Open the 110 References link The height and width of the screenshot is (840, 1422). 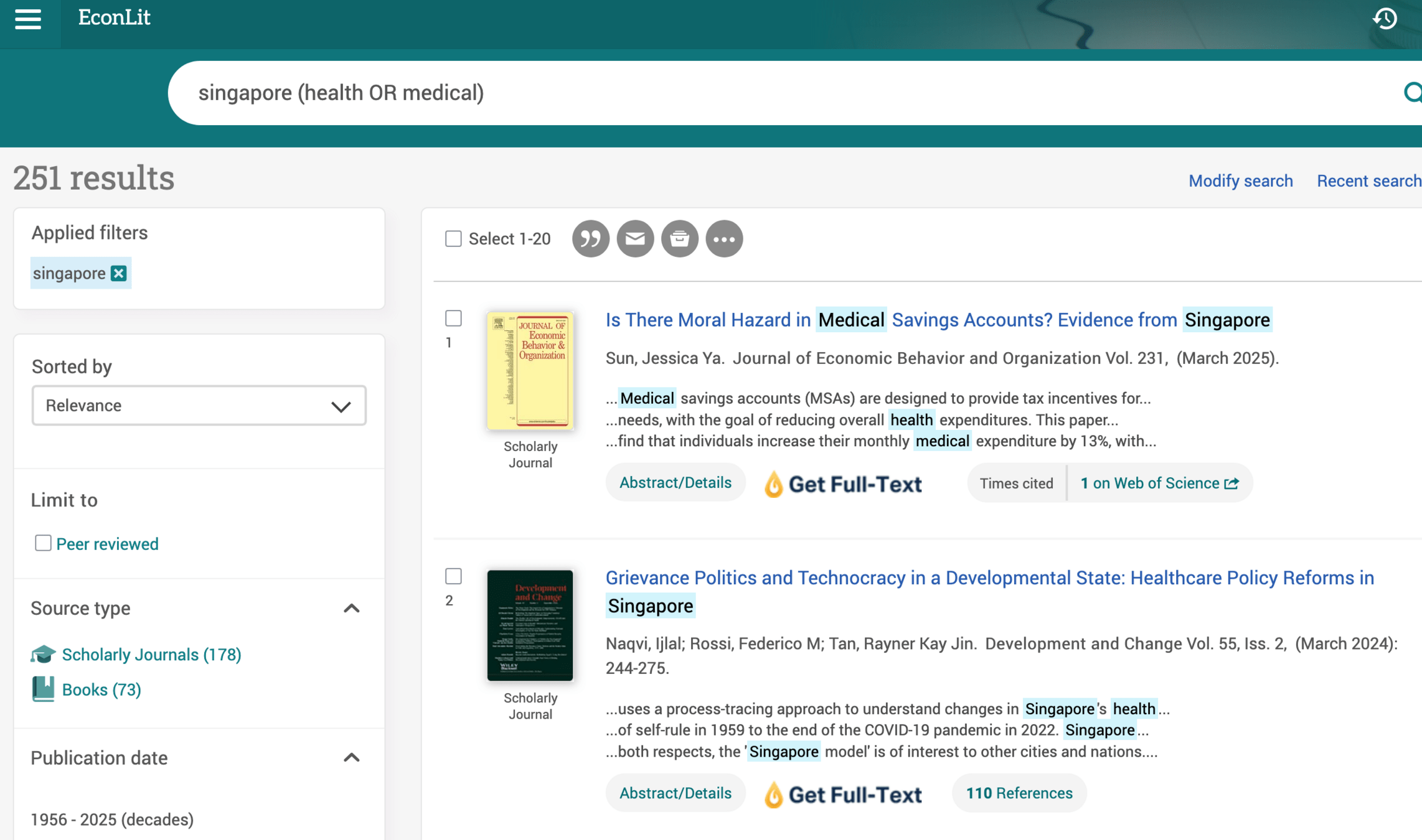click(1019, 793)
